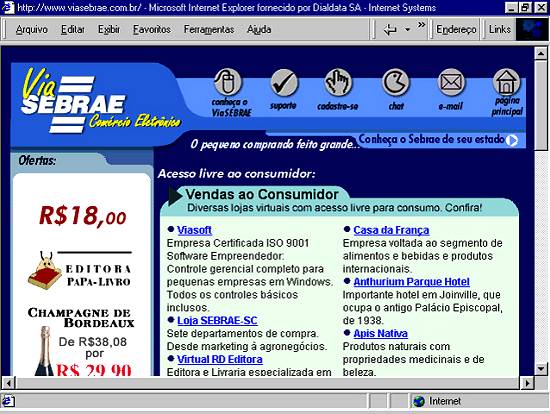
Task: Go to página principal house icon
Action: [506, 82]
